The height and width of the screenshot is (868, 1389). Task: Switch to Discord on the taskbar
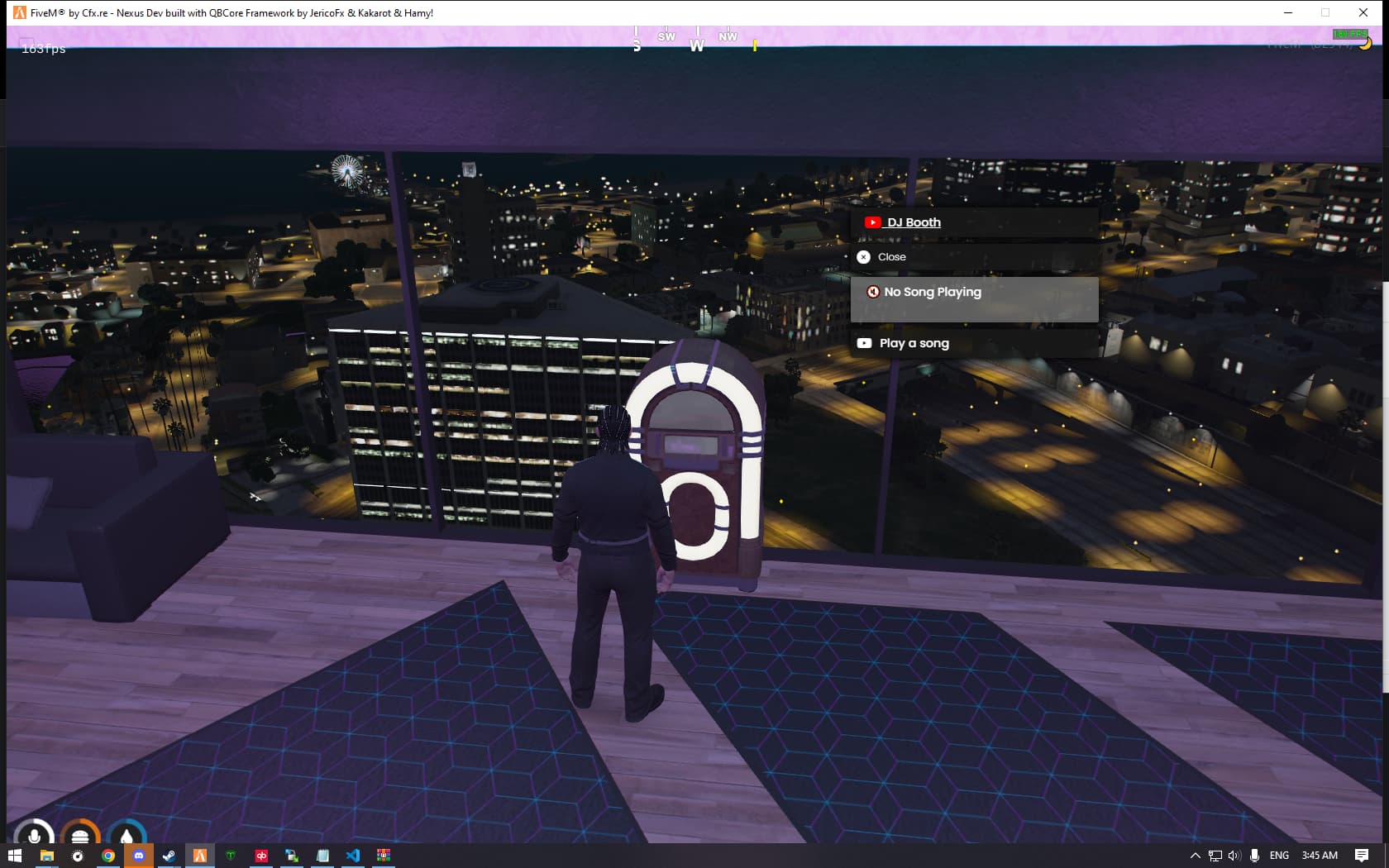click(138, 856)
